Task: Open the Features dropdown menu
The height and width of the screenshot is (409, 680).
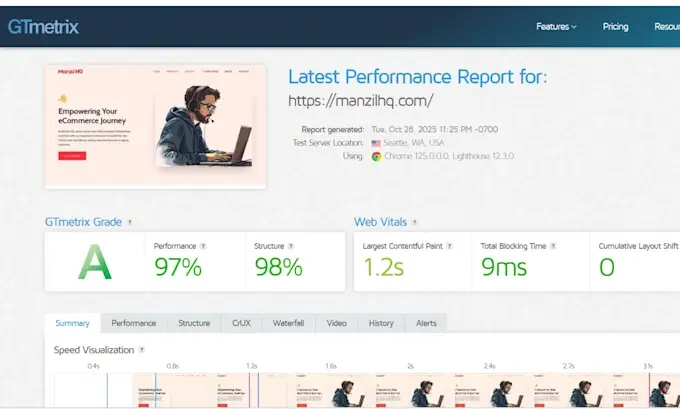Action: [556, 27]
